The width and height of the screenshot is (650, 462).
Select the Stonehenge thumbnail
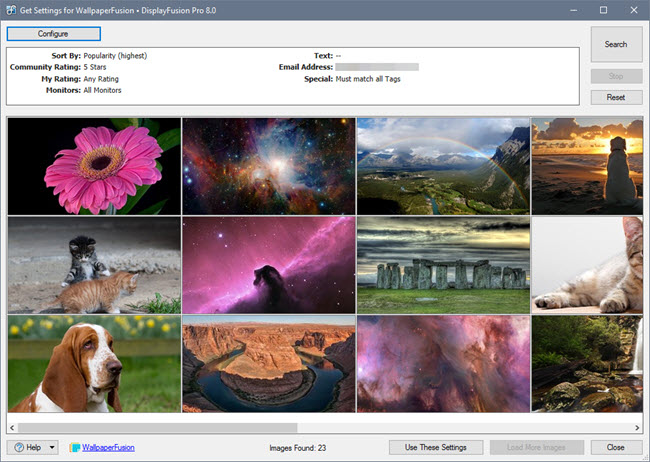tap(444, 265)
